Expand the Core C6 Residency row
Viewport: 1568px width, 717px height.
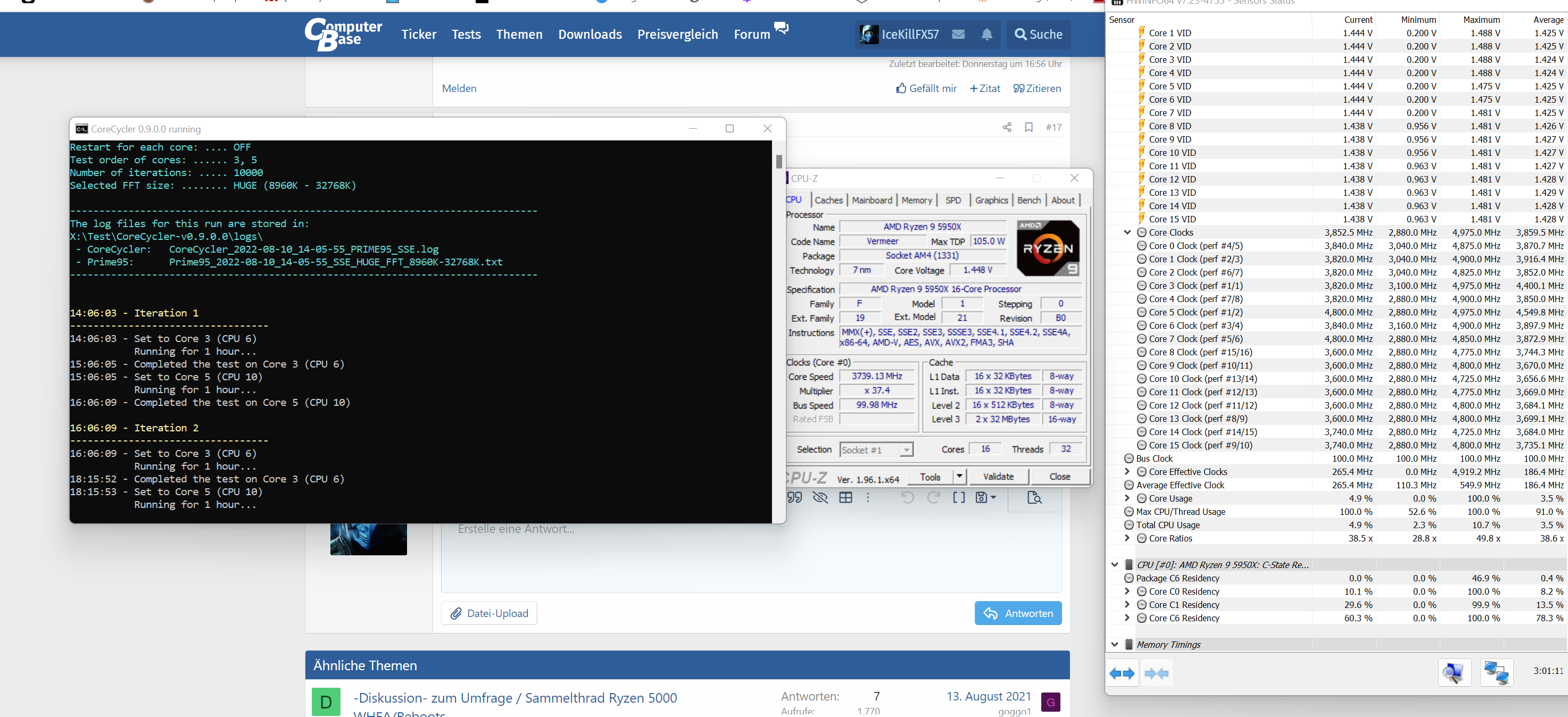coord(1127,619)
